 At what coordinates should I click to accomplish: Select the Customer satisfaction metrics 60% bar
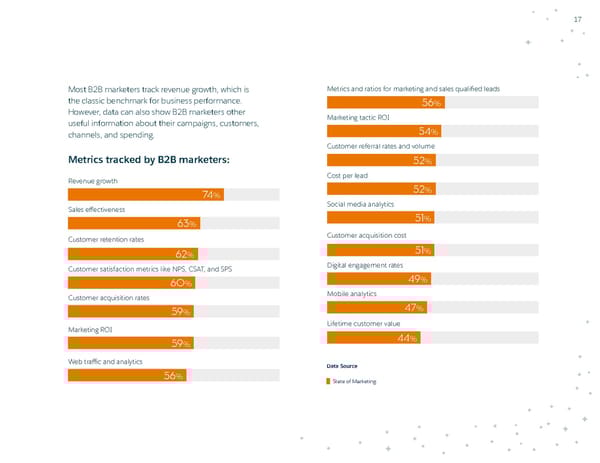click(130, 283)
